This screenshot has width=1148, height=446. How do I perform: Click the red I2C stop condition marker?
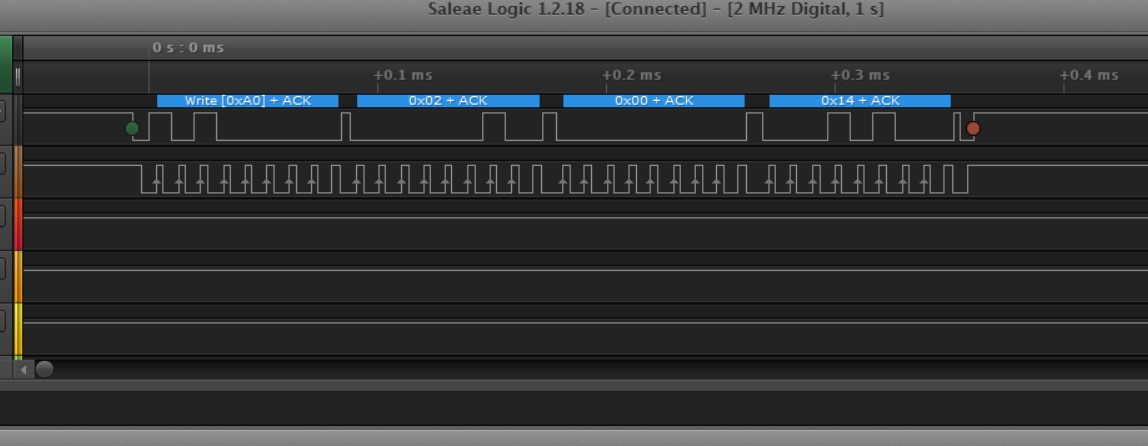973,128
